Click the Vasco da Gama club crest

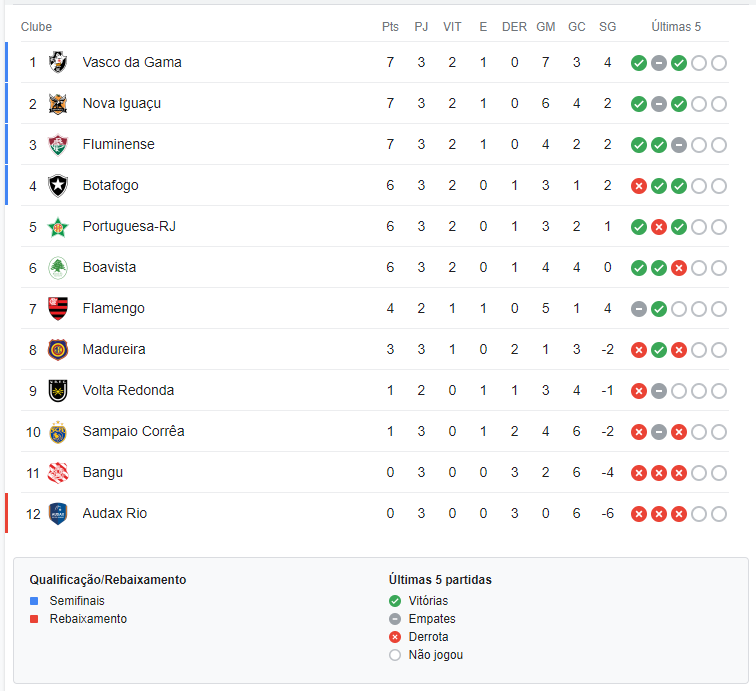pyautogui.click(x=58, y=62)
